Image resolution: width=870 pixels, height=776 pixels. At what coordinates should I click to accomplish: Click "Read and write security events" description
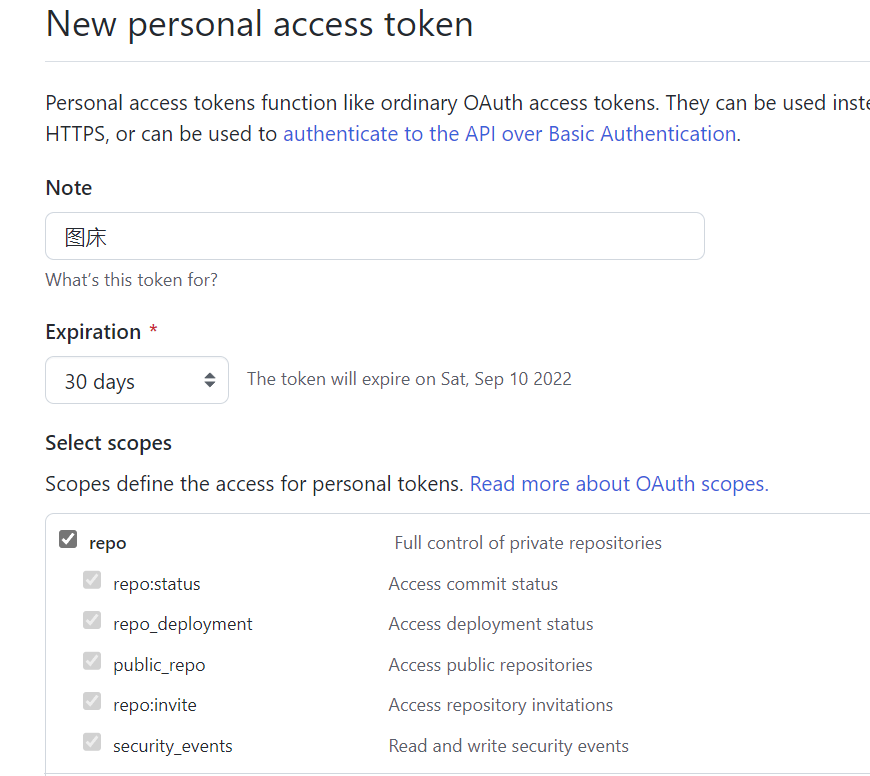508,746
